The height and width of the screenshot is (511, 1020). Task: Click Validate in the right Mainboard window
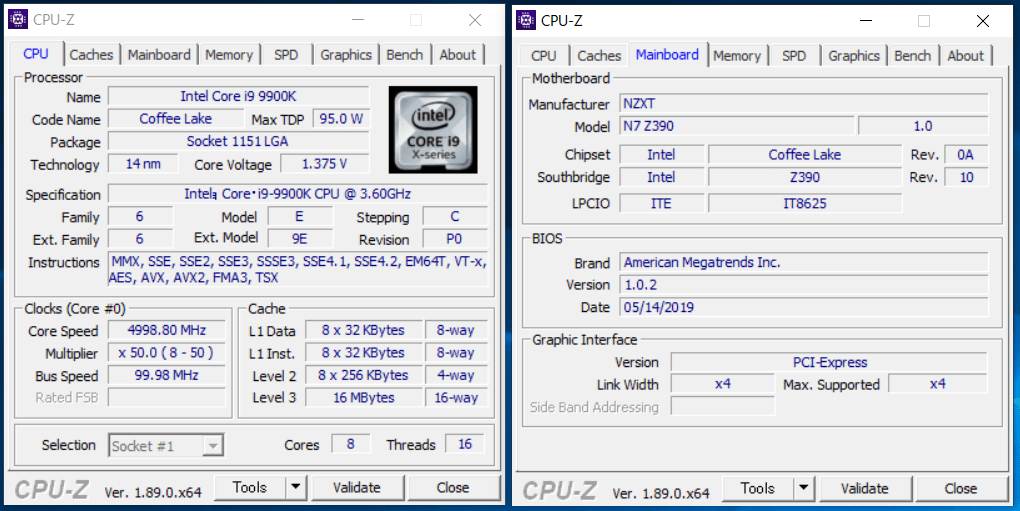(865, 488)
